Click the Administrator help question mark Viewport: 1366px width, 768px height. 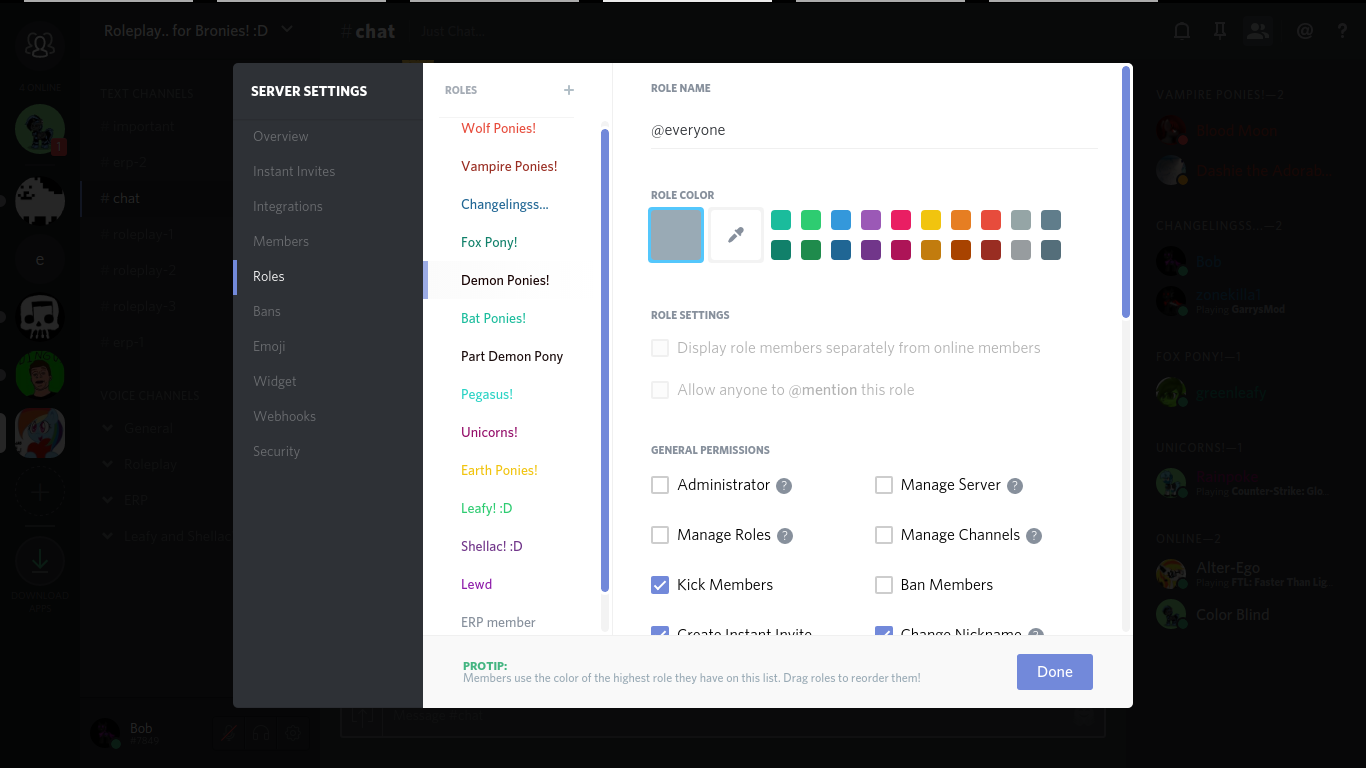784,486
